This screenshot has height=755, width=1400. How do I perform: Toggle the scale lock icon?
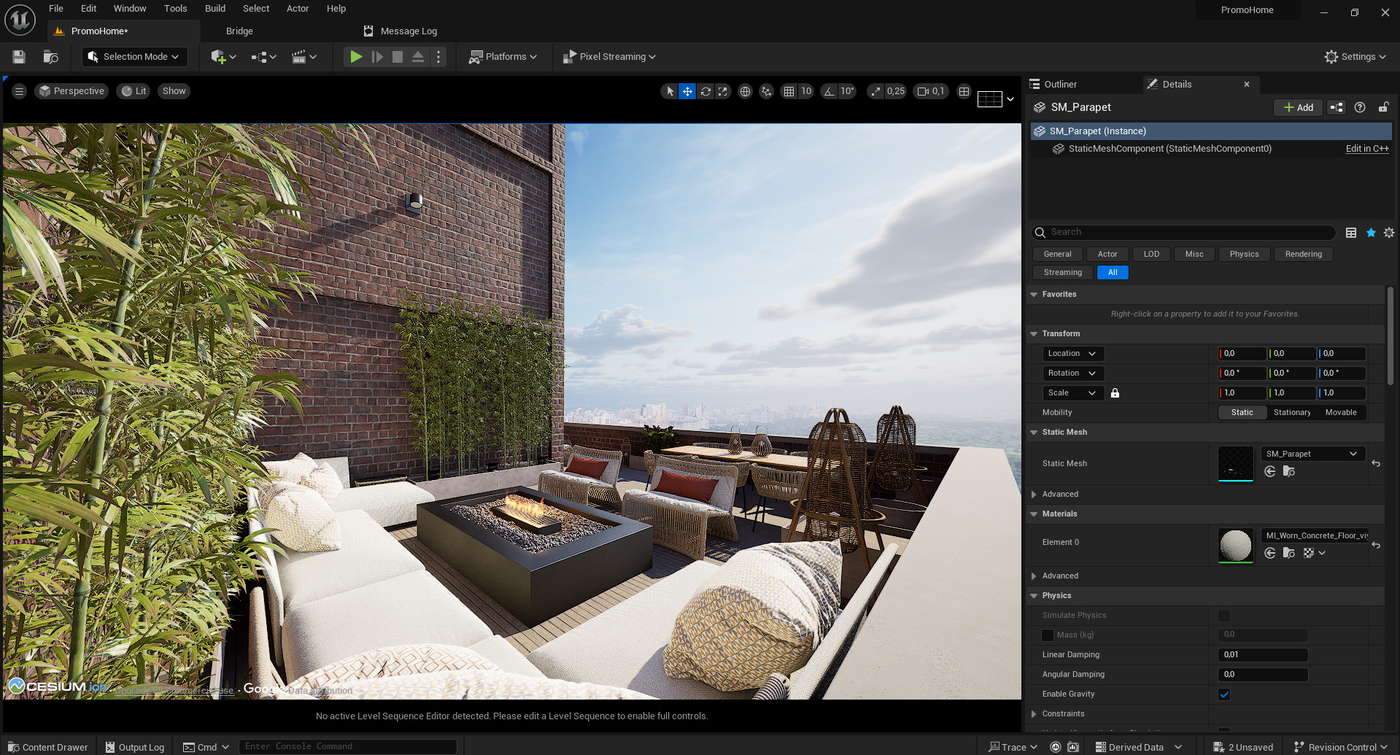click(1115, 393)
